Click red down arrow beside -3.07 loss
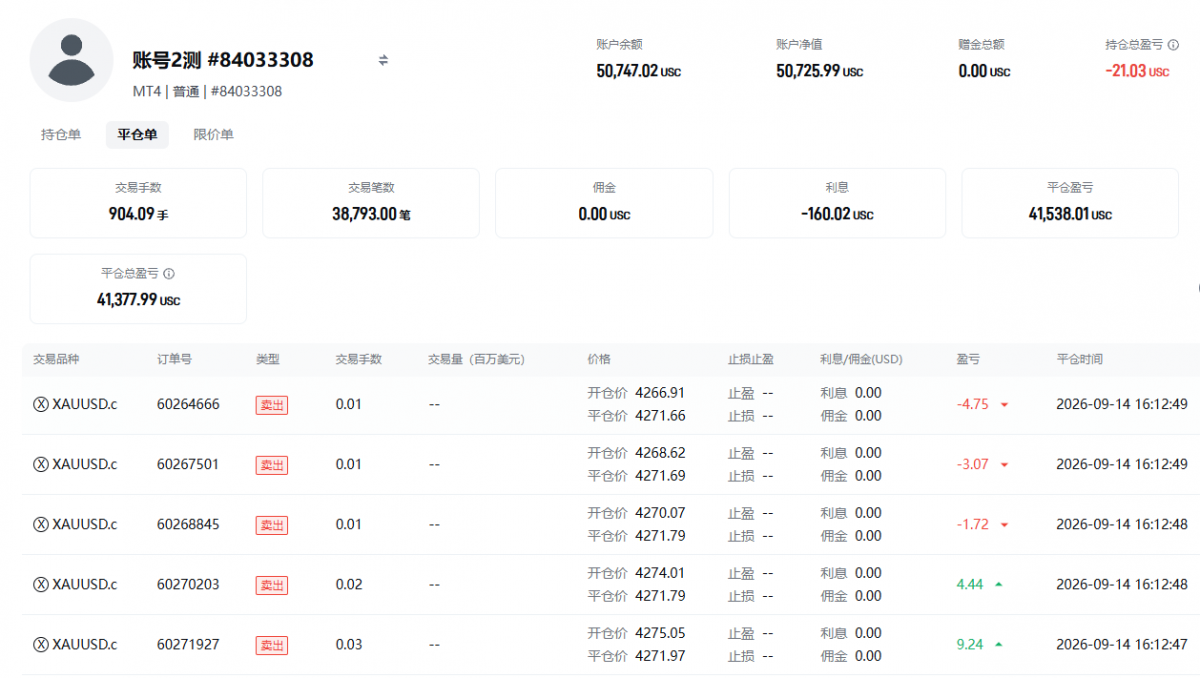 click(x=1004, y=465)
